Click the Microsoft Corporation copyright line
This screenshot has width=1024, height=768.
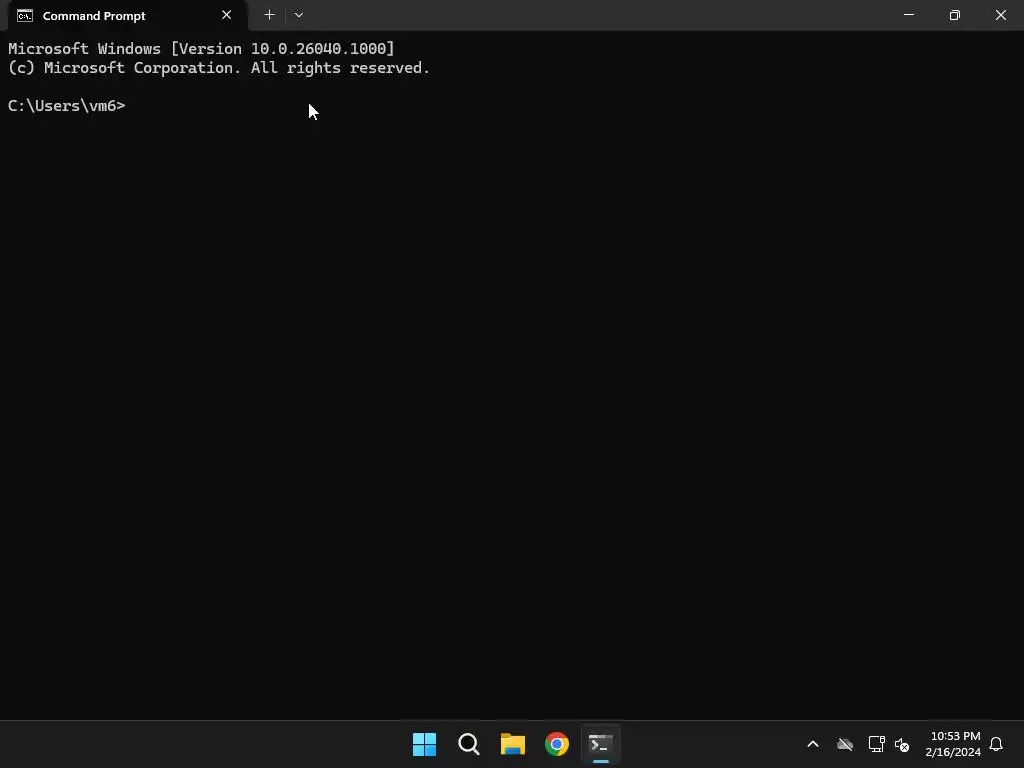(x=219, y=68)
